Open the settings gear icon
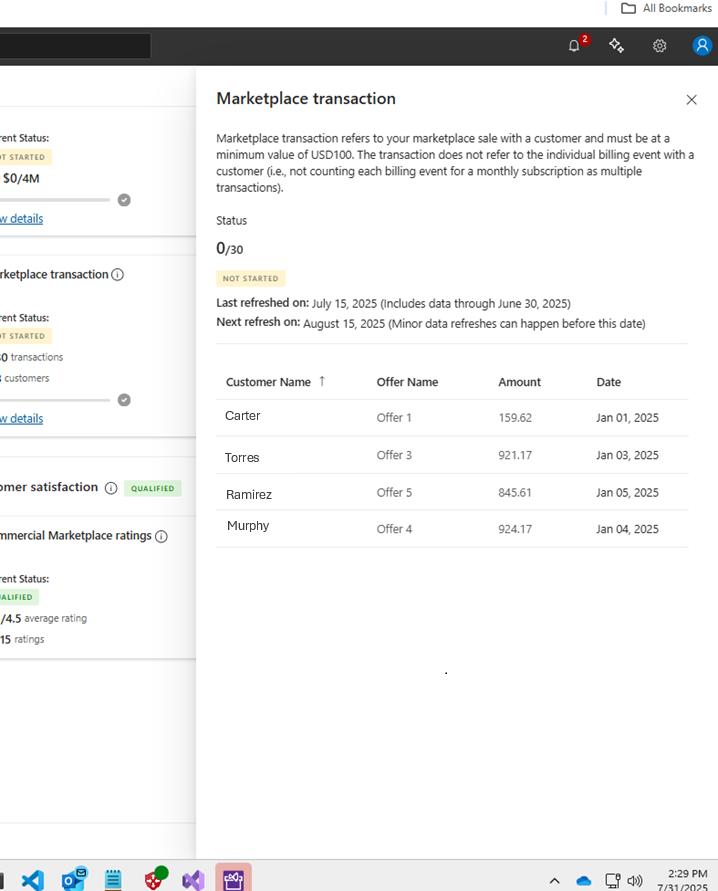Image resolution: width=718 pixels, height=891 pixels. tap(659, 46)
